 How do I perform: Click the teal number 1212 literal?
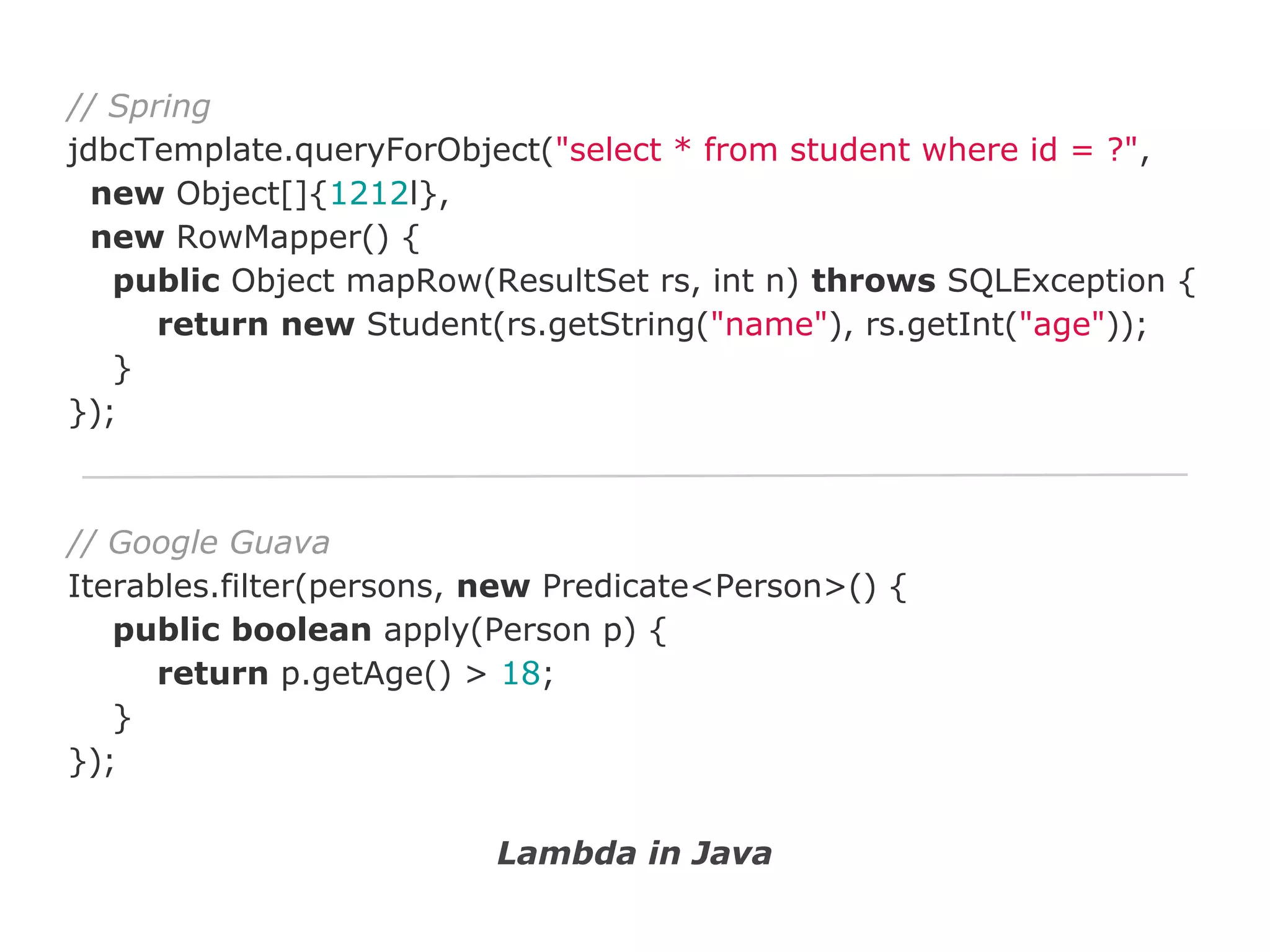[x=368, y=194]
